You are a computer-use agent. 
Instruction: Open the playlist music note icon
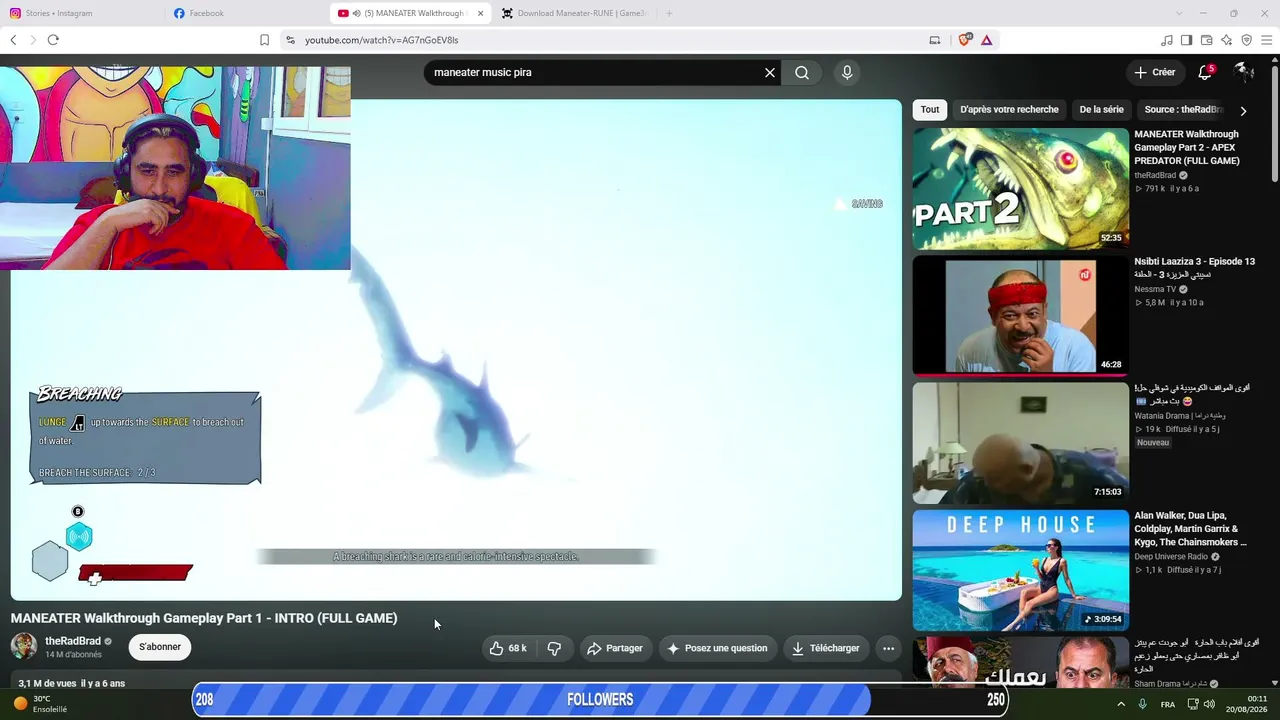[x=1167, y=40]
